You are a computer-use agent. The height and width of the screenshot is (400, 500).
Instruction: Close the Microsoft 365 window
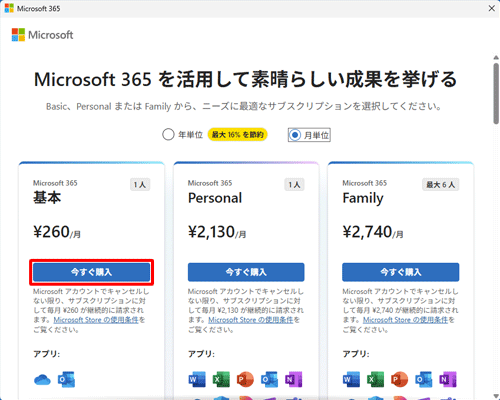click(x=492, y=8)
